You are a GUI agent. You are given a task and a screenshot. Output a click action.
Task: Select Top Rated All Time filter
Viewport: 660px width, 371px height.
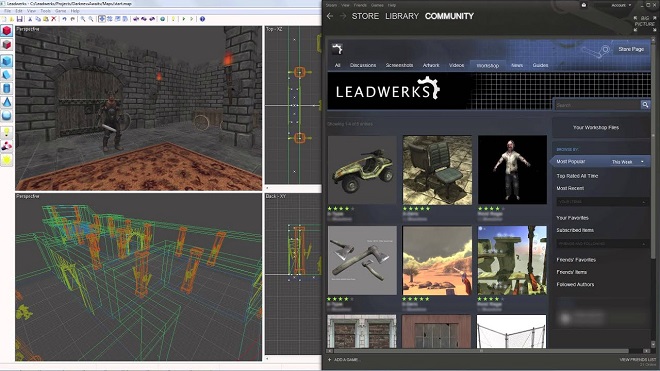577,176
